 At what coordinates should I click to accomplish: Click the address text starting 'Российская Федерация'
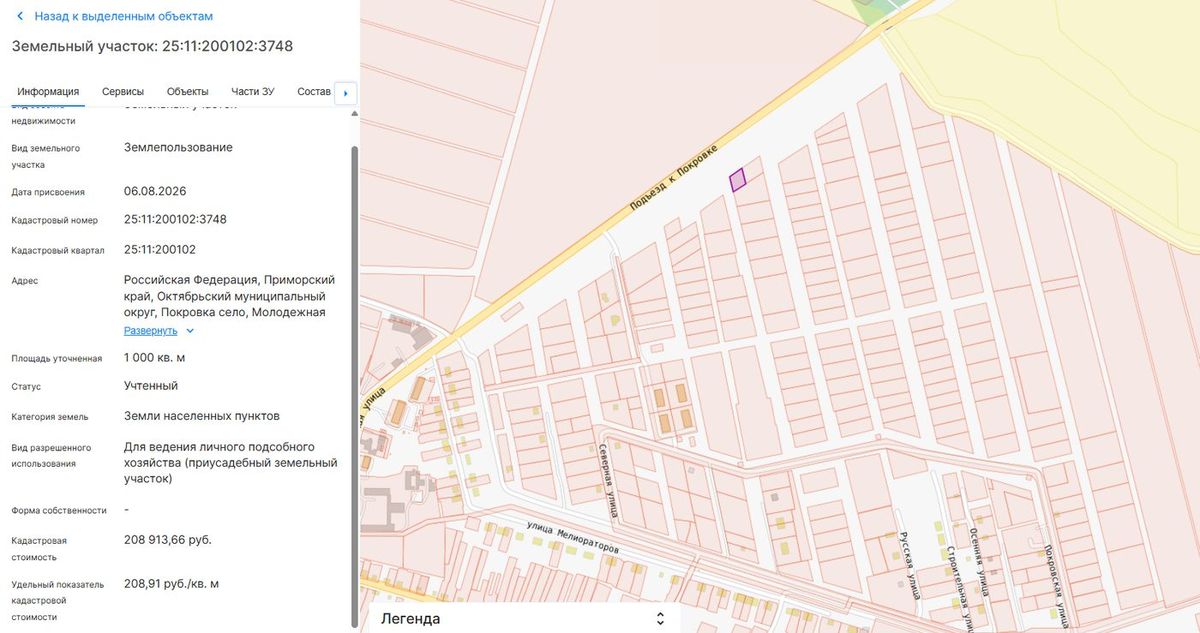pos(230,296)
